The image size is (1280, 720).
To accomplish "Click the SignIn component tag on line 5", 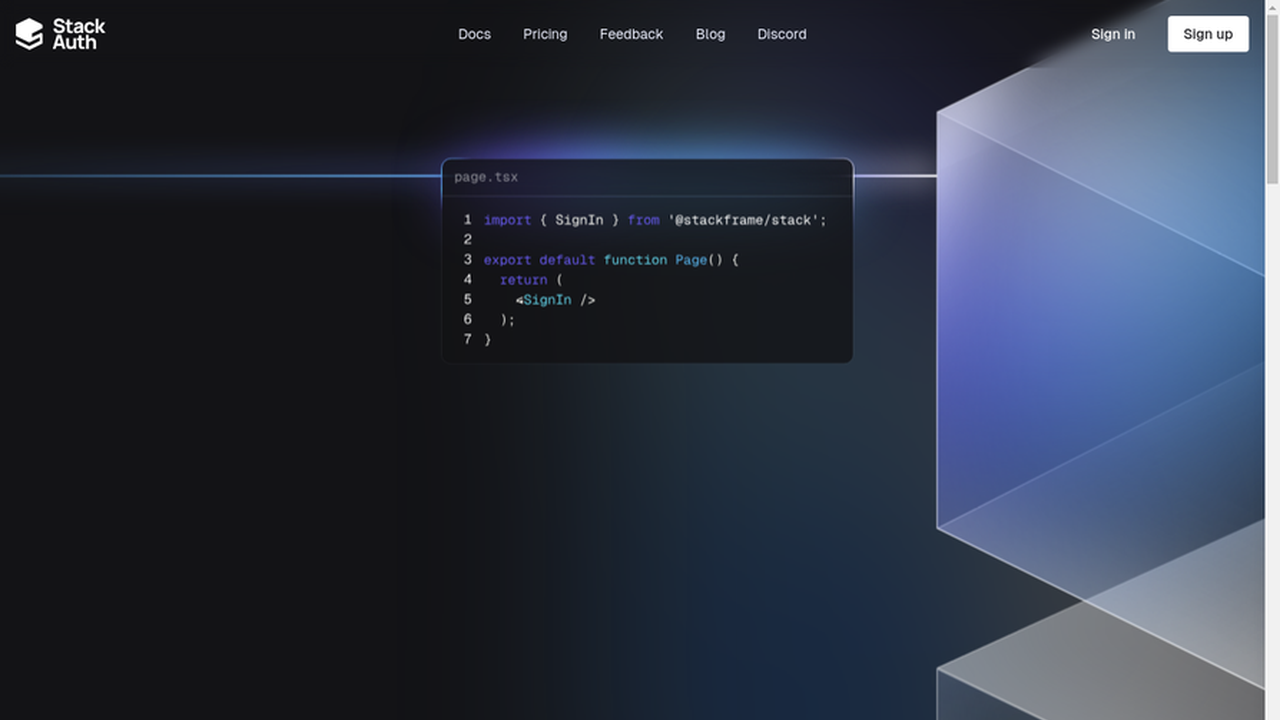I will 555,300.
